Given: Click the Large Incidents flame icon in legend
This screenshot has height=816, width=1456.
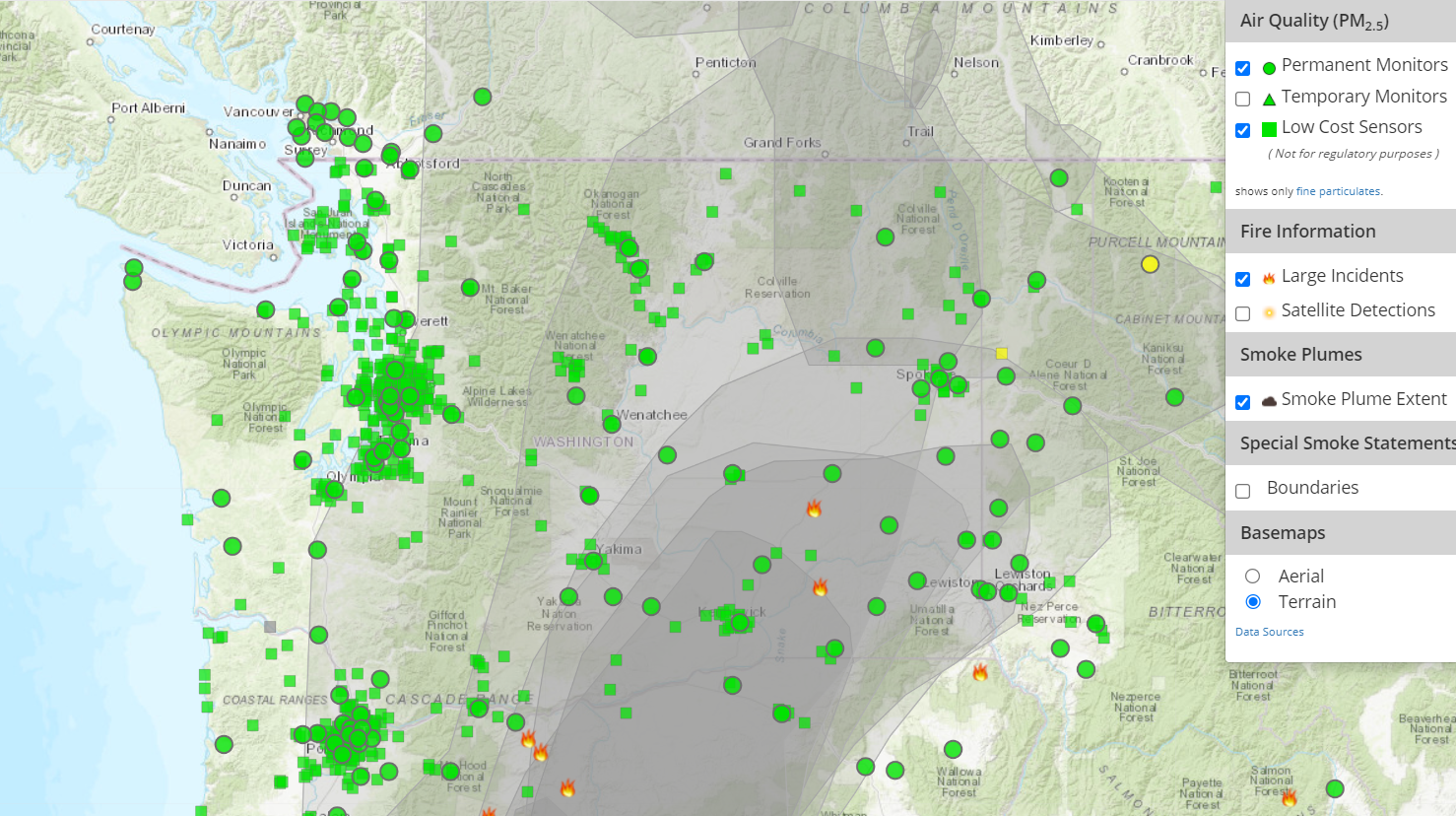Looking at the screenshot, I should (1269, 277).
